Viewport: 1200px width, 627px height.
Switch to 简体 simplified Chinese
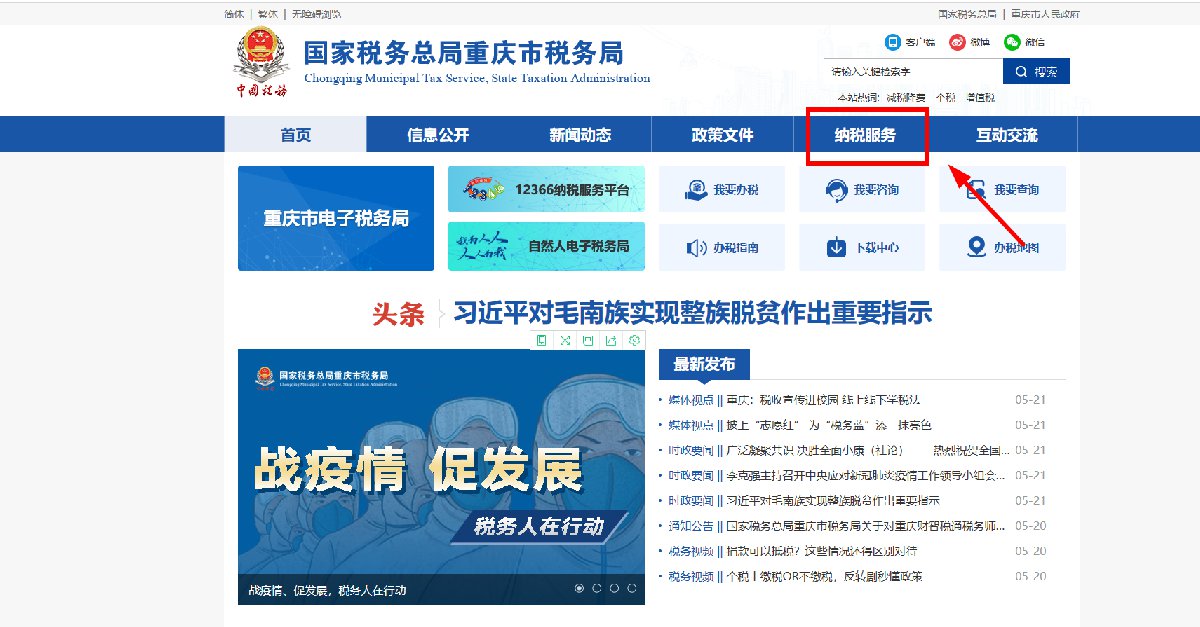[233, 14]
